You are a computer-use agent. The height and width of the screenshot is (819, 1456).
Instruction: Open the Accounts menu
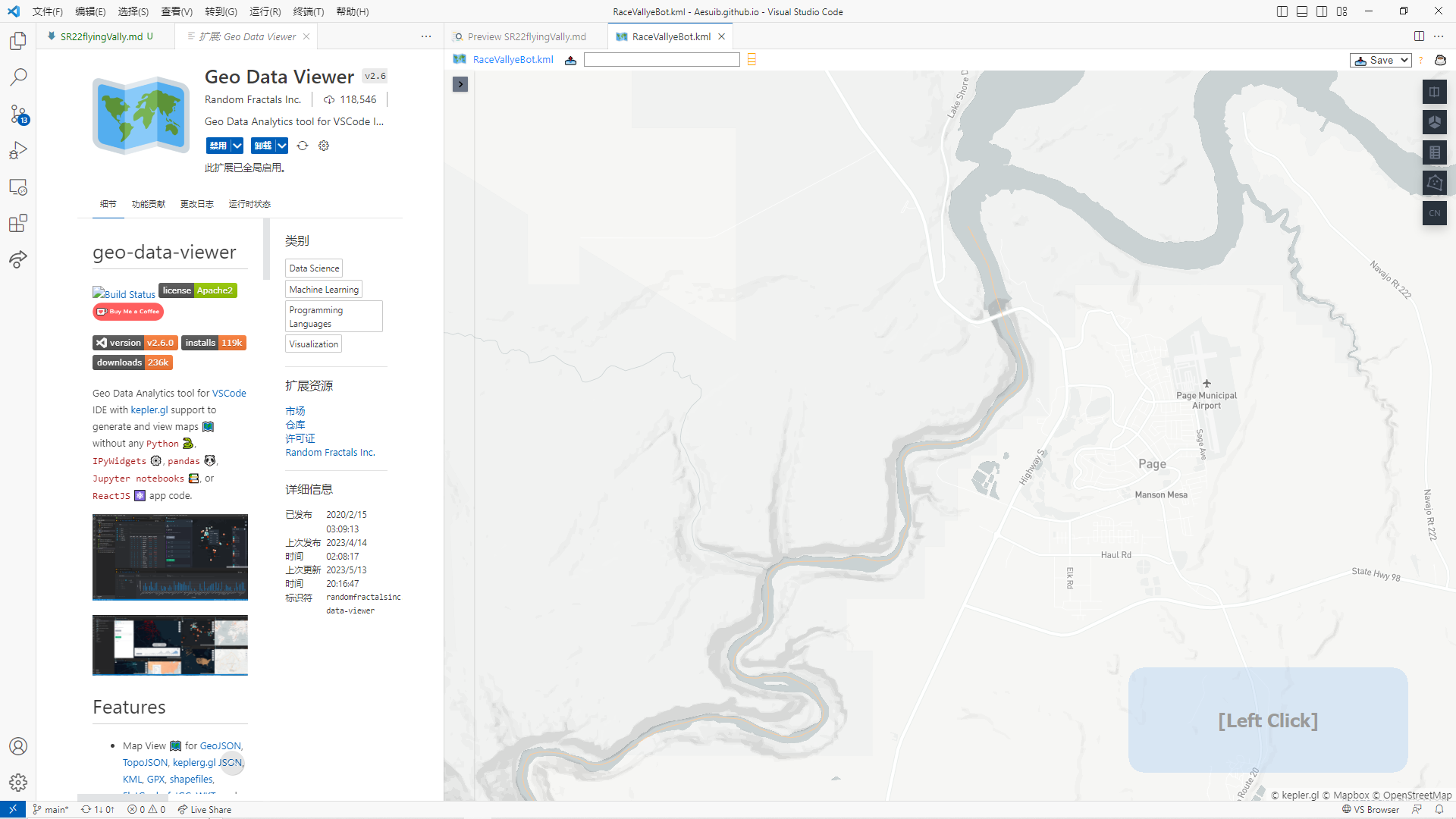click(x=18, y=746)
